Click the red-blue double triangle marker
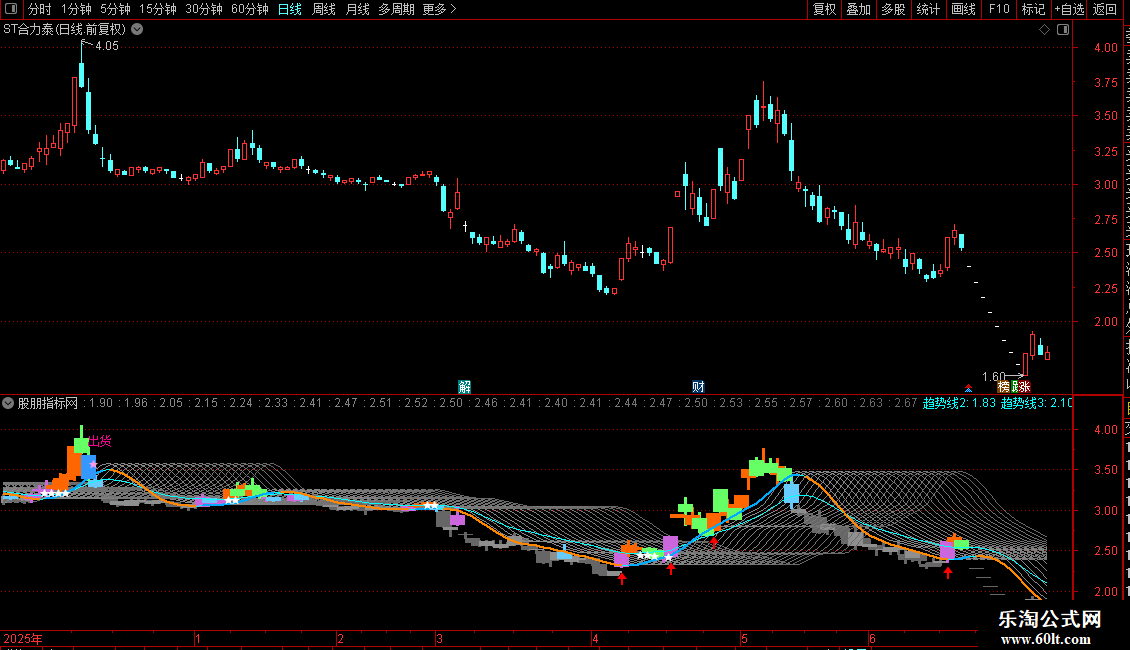Screen dimensions: 1130x650 tap(968, 388)
